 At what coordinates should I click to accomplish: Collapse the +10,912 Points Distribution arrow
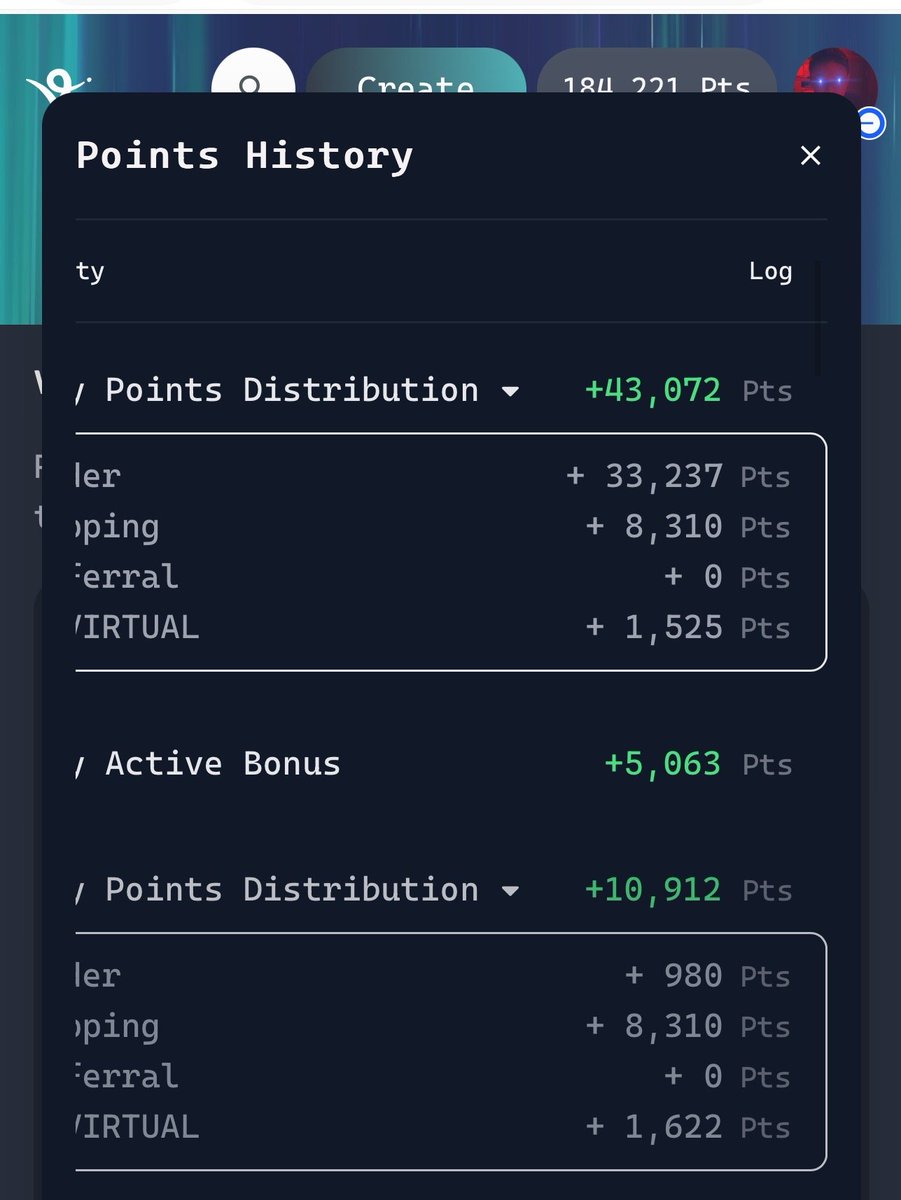(x=510, y=892)
